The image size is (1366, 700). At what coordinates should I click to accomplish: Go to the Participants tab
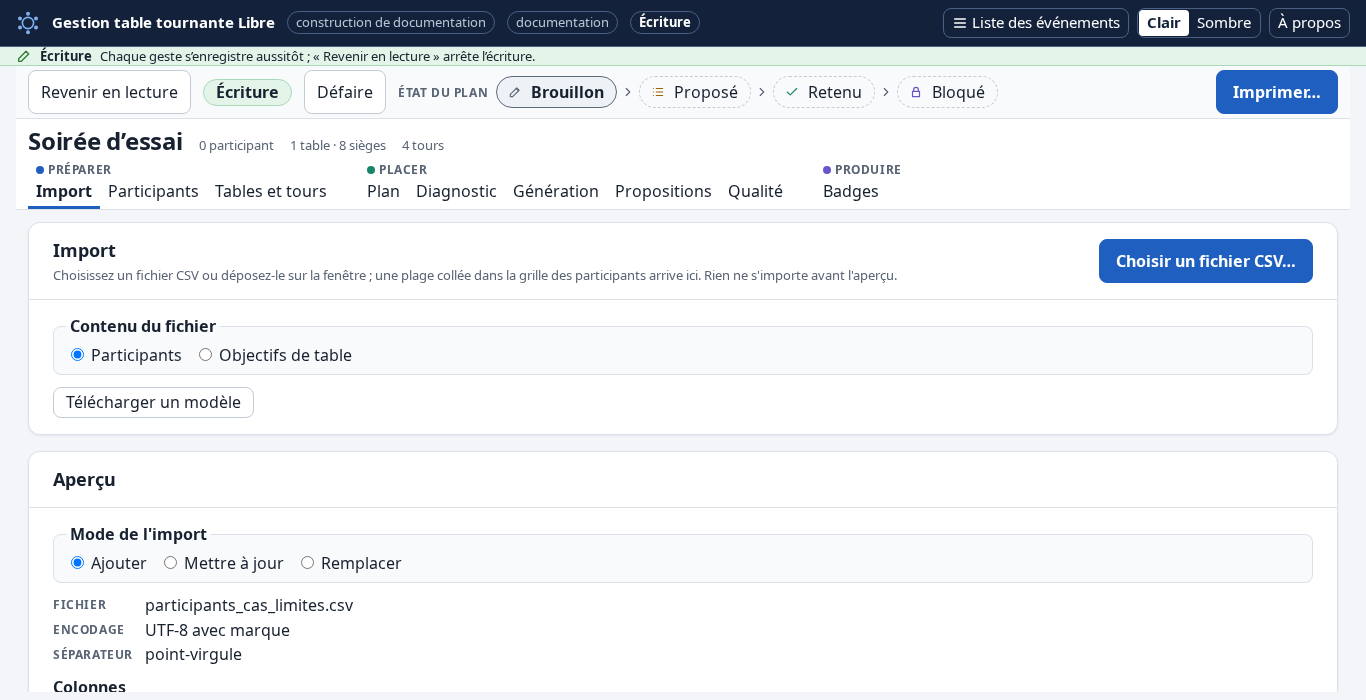click(x=153, y=191)
